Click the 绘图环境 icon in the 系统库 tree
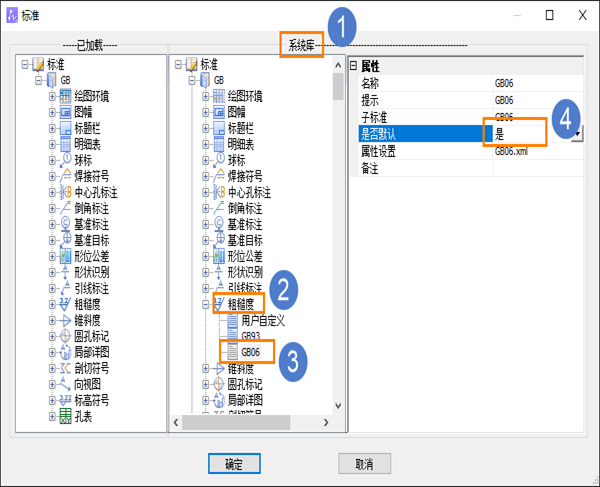This screenshot has width=600, height=487. 219,96
